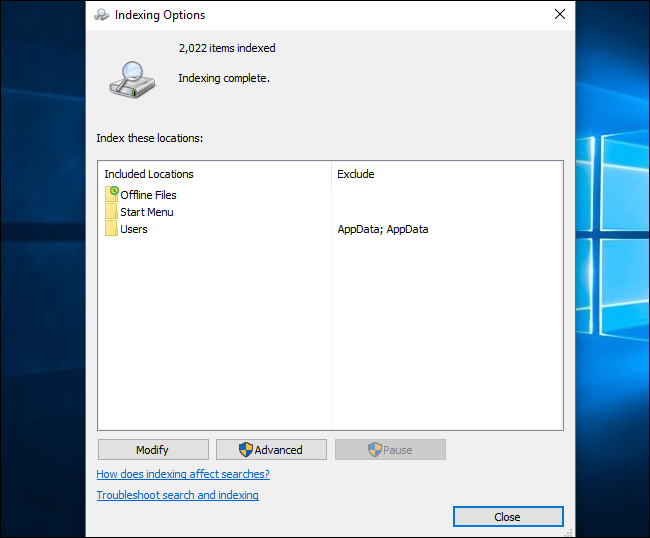This screenshot has height=538, width=650.
Task: Click the Start Menu folder icon
Action: tap(112, 212)
